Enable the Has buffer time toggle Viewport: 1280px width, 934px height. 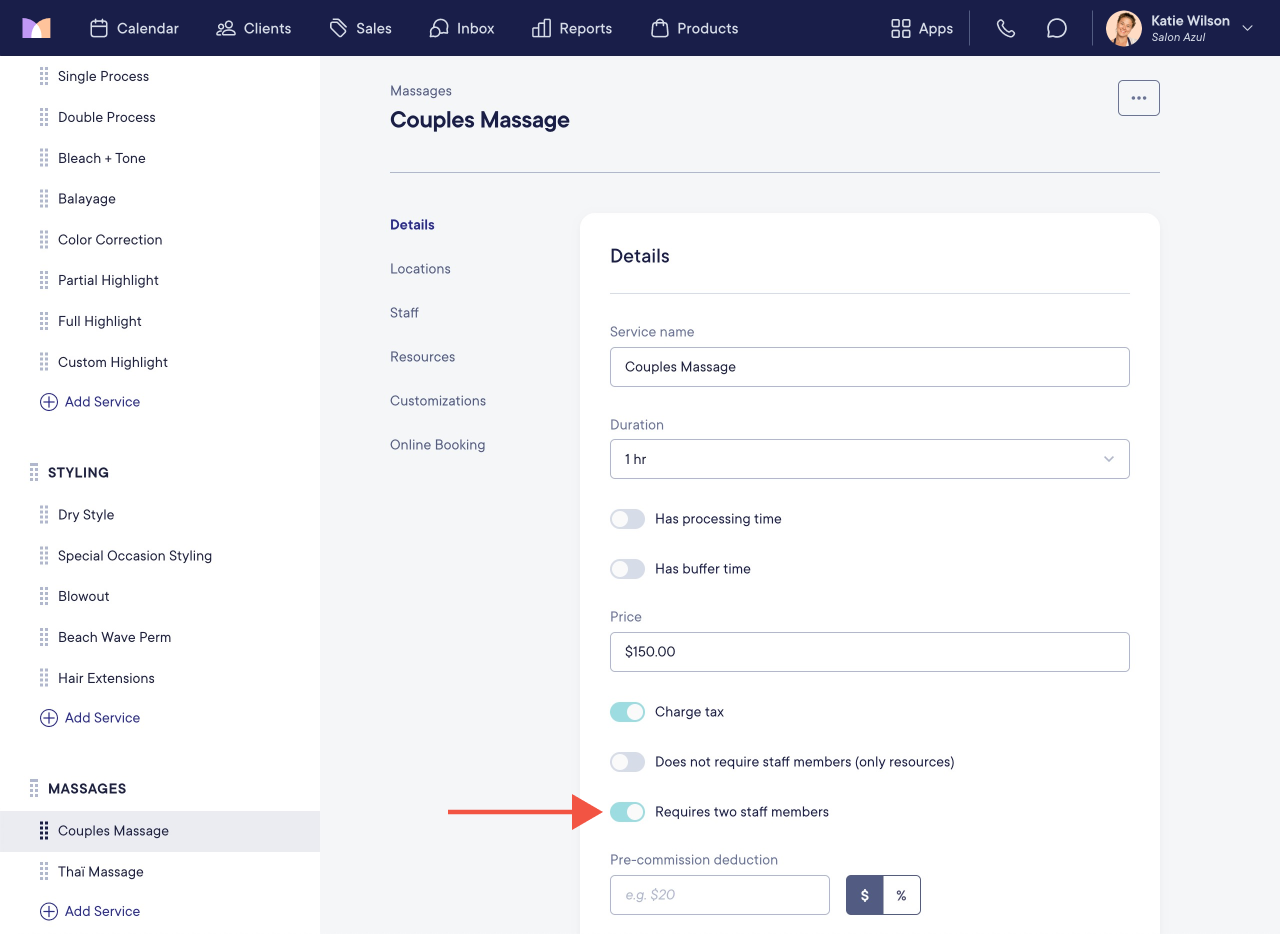tap(627, 569)
